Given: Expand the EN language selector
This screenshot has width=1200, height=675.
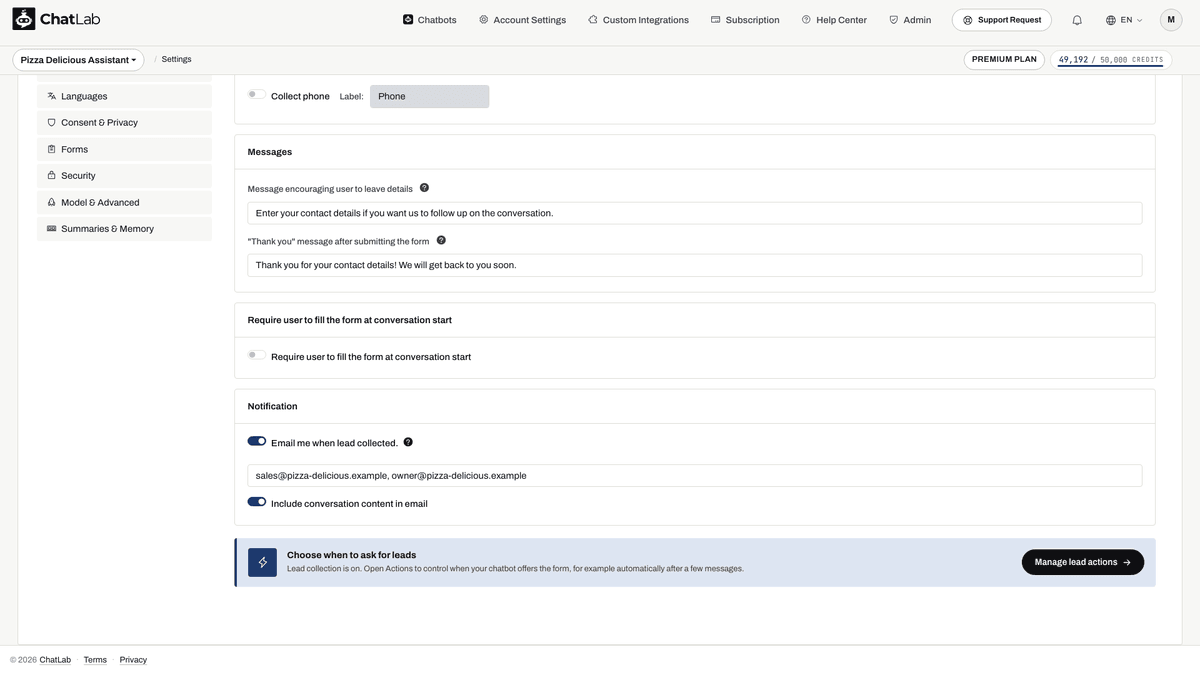Looking at the screenshot, I should click(x=1125, y=20).
